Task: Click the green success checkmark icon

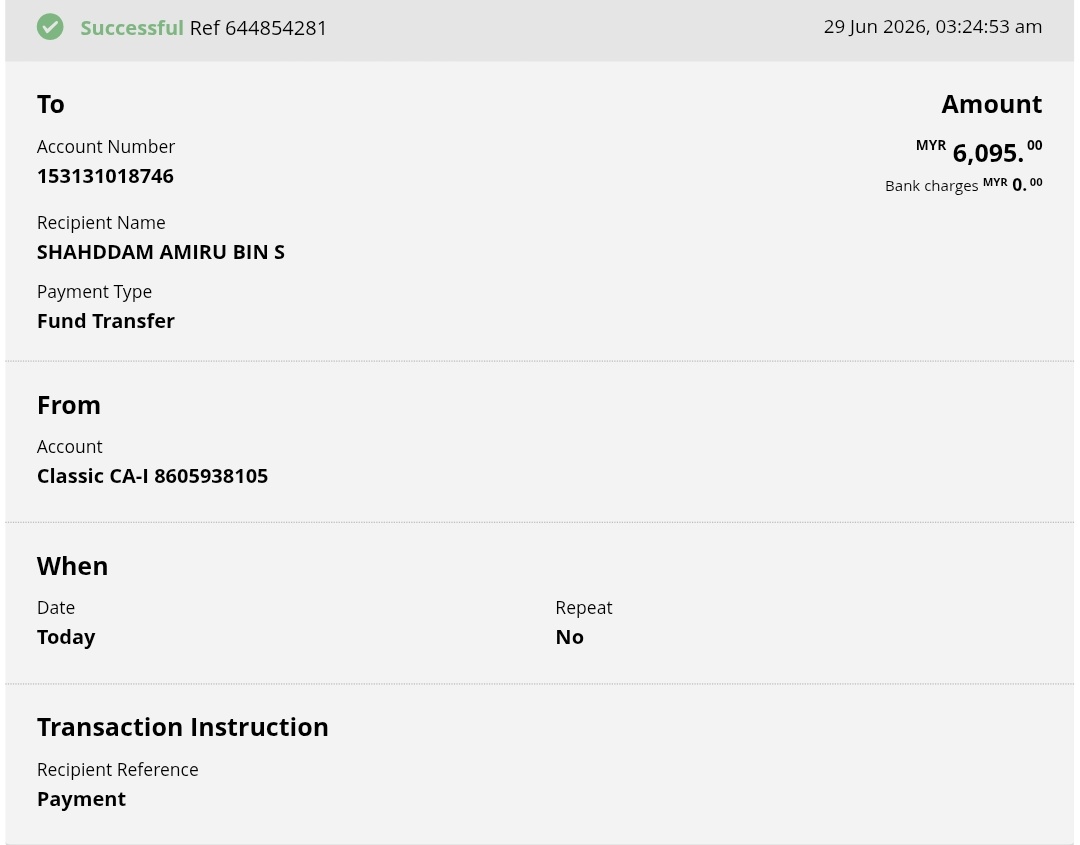Action: [x=50, y=27]
